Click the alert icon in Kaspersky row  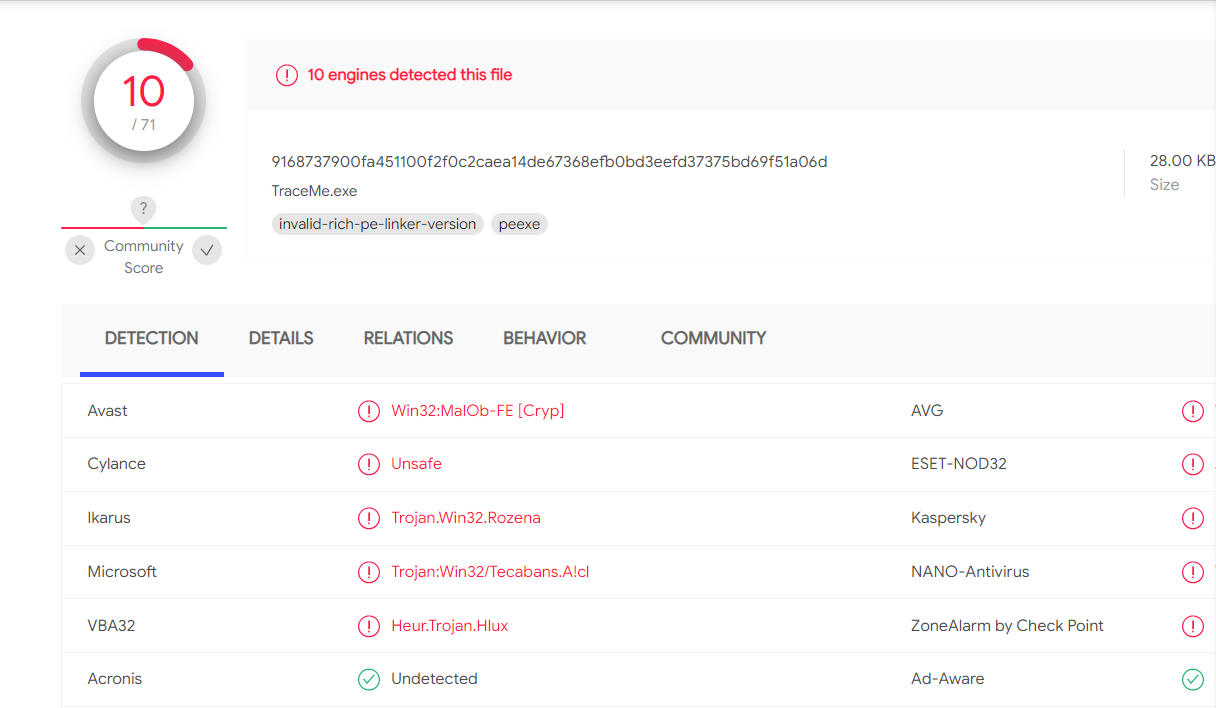click(x=1193, y=518)
